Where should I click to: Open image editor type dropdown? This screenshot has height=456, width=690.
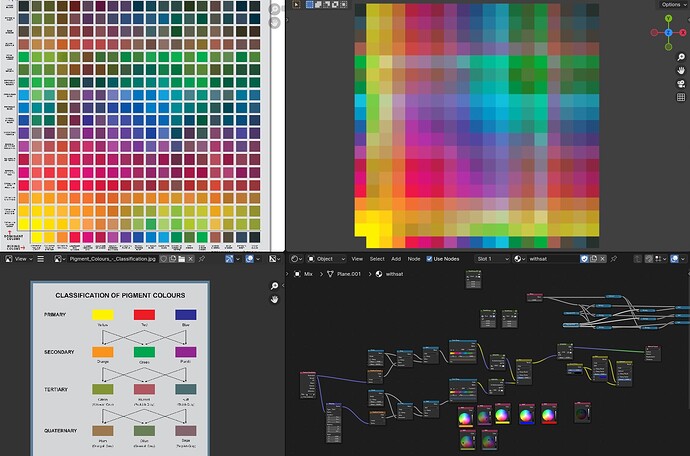pos(9,259)
